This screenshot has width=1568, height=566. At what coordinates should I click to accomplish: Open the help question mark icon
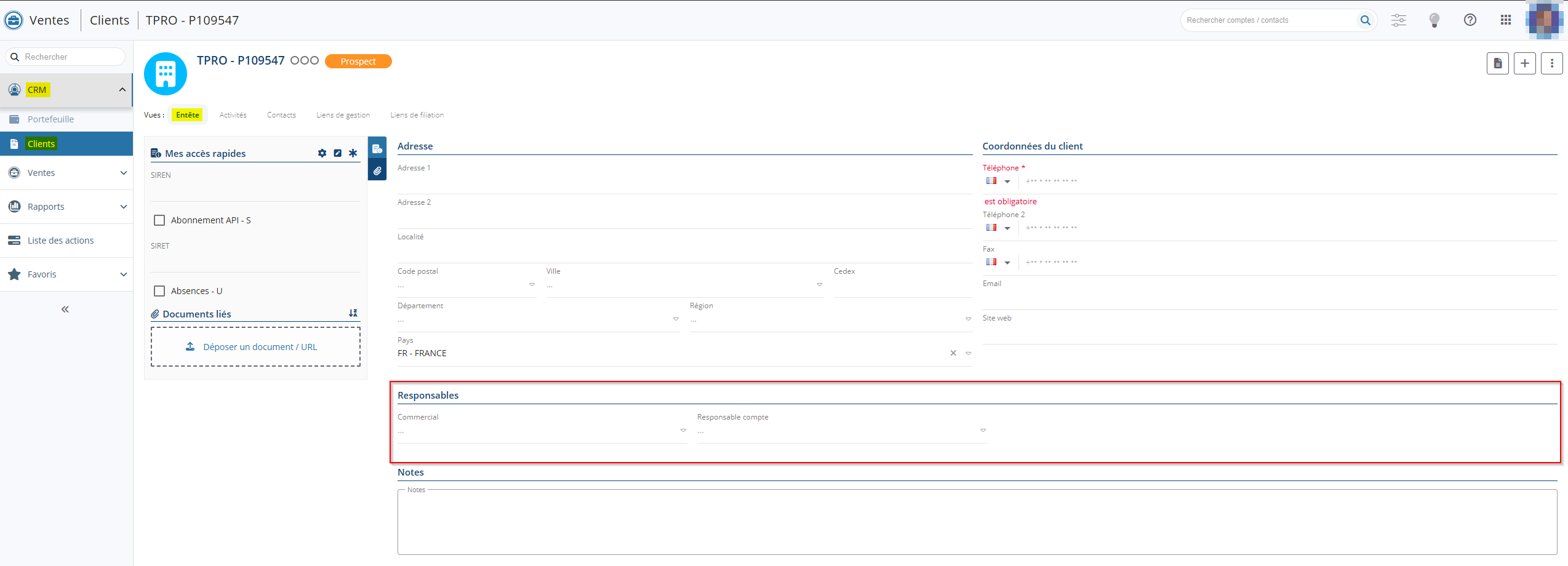point(1470,20)
